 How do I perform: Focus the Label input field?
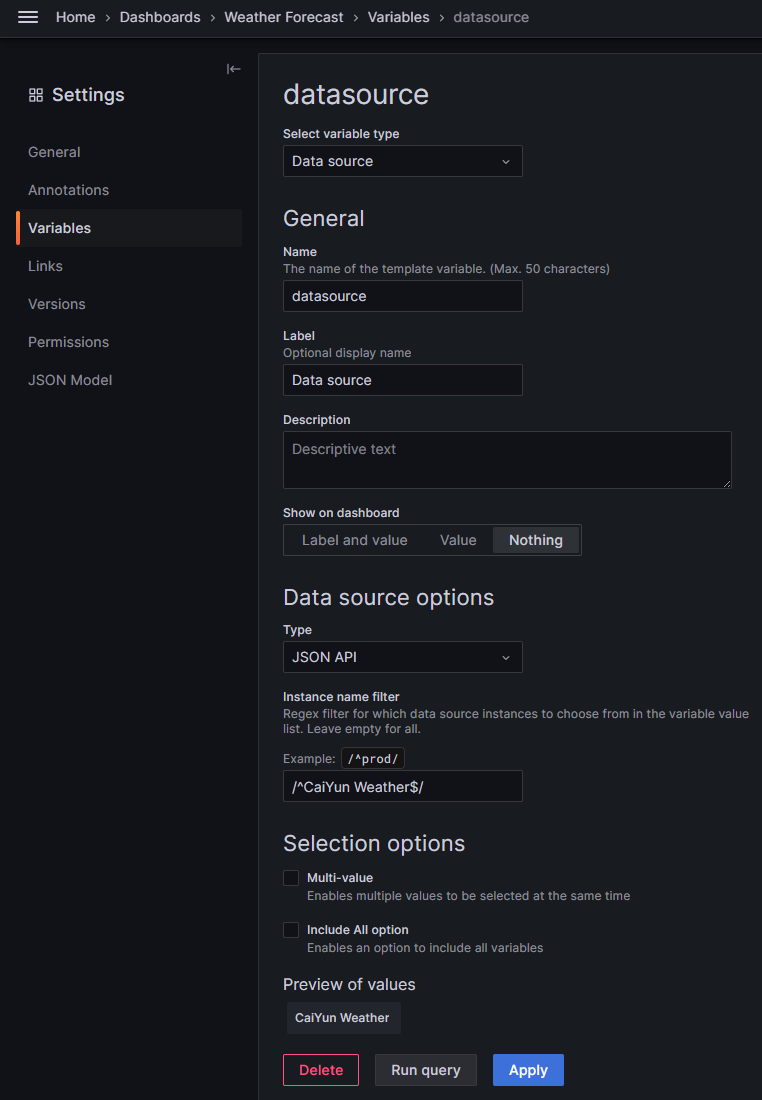[402, 380]
